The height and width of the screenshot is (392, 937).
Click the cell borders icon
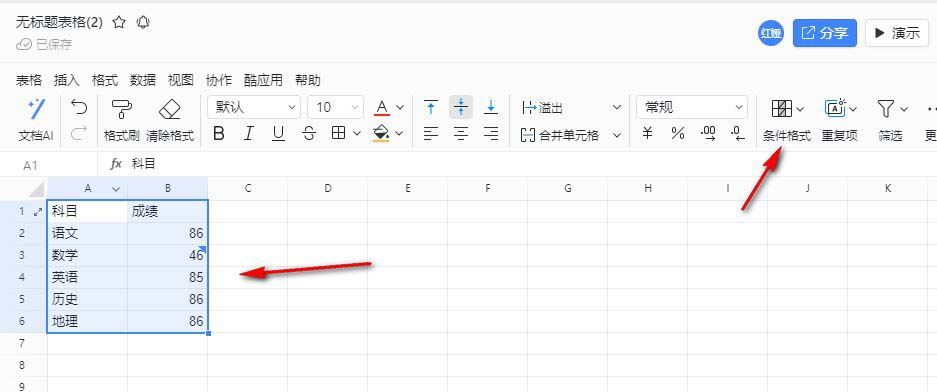[338, 133]
